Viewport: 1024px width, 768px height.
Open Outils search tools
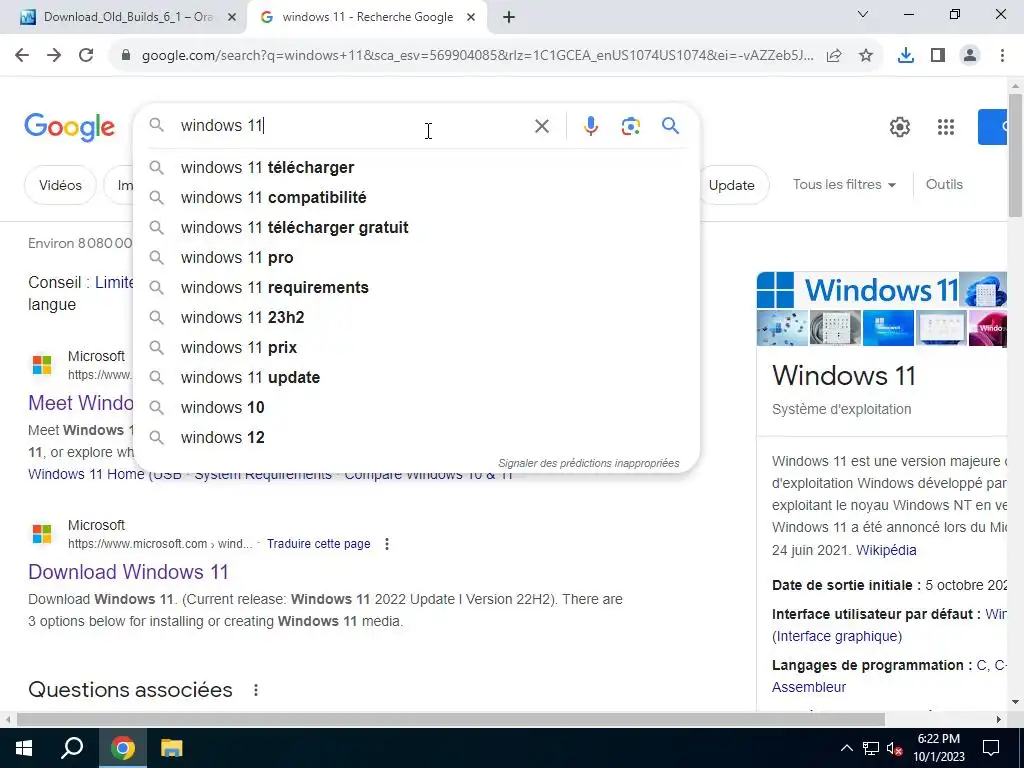coord(944,185)
